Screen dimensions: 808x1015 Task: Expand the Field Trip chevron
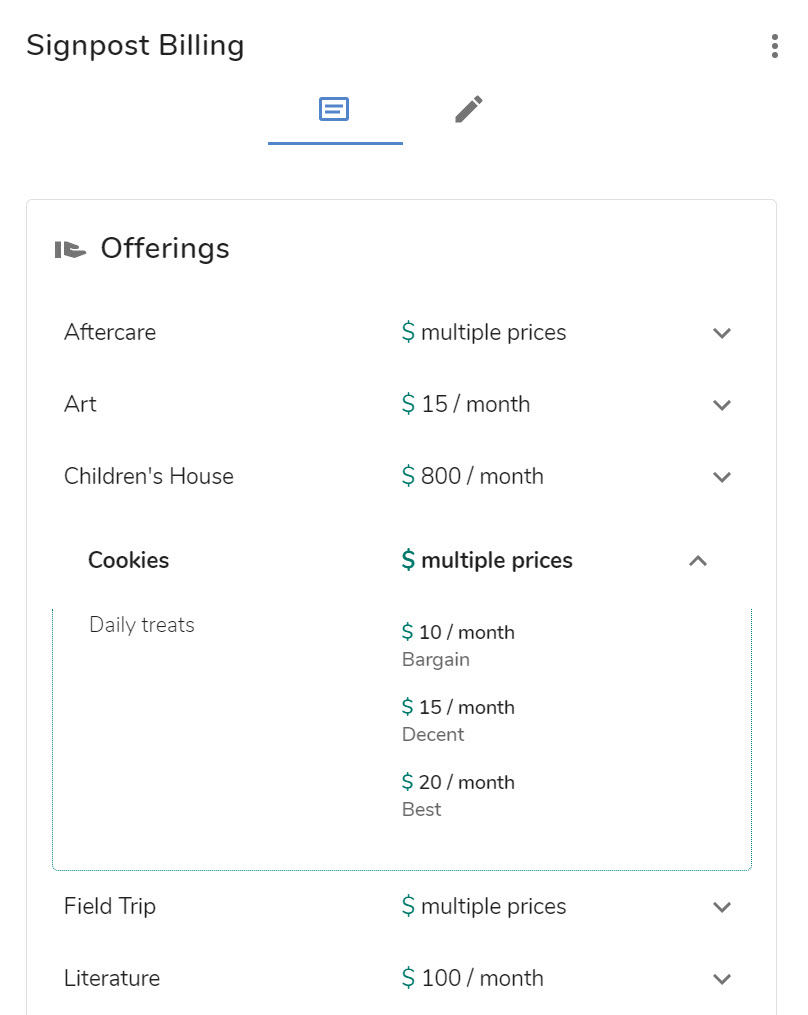point(722,907)
